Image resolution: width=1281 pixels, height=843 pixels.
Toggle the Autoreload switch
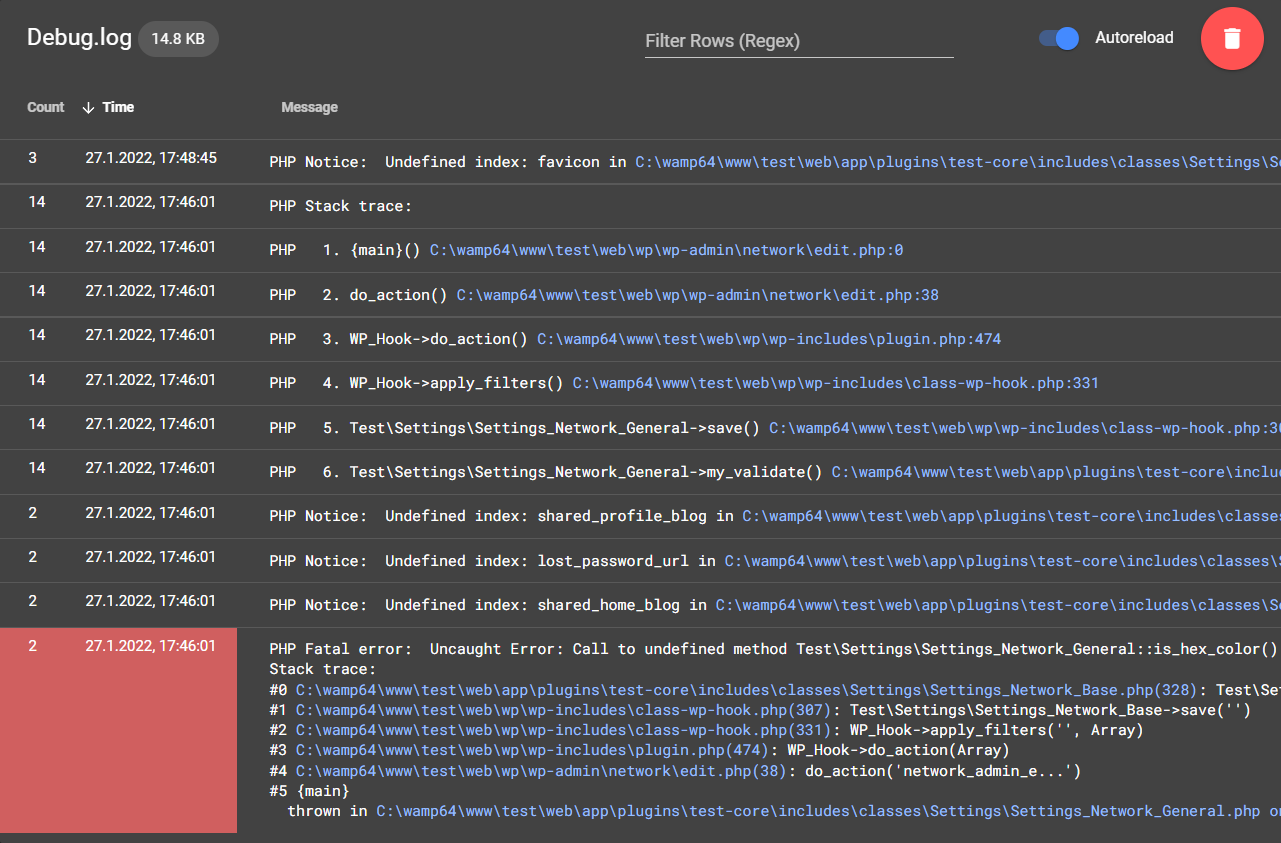tap(1059, 38)
